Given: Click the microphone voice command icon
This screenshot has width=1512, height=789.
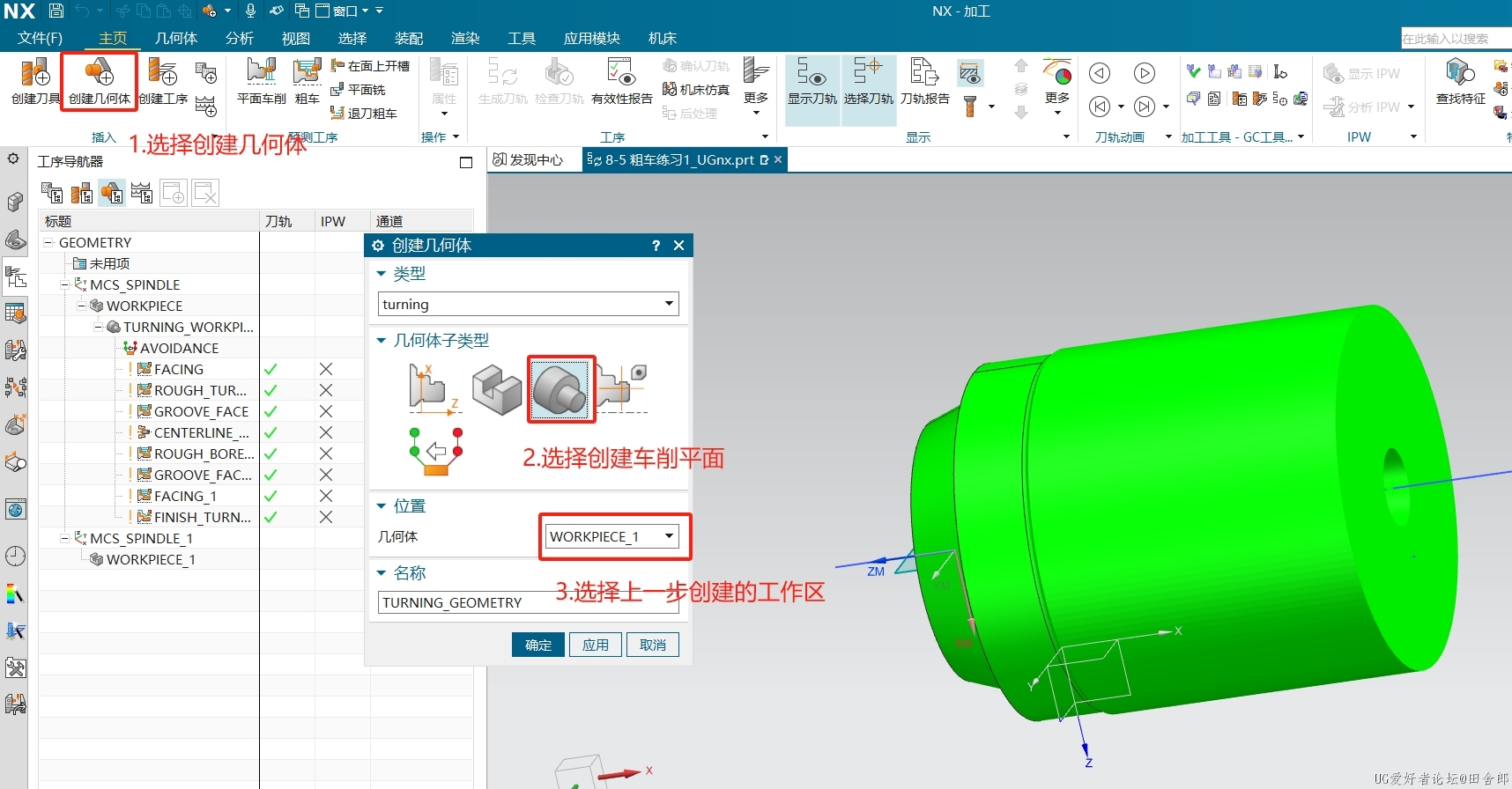Looking at the screenshot, I should tap(251, 11).
